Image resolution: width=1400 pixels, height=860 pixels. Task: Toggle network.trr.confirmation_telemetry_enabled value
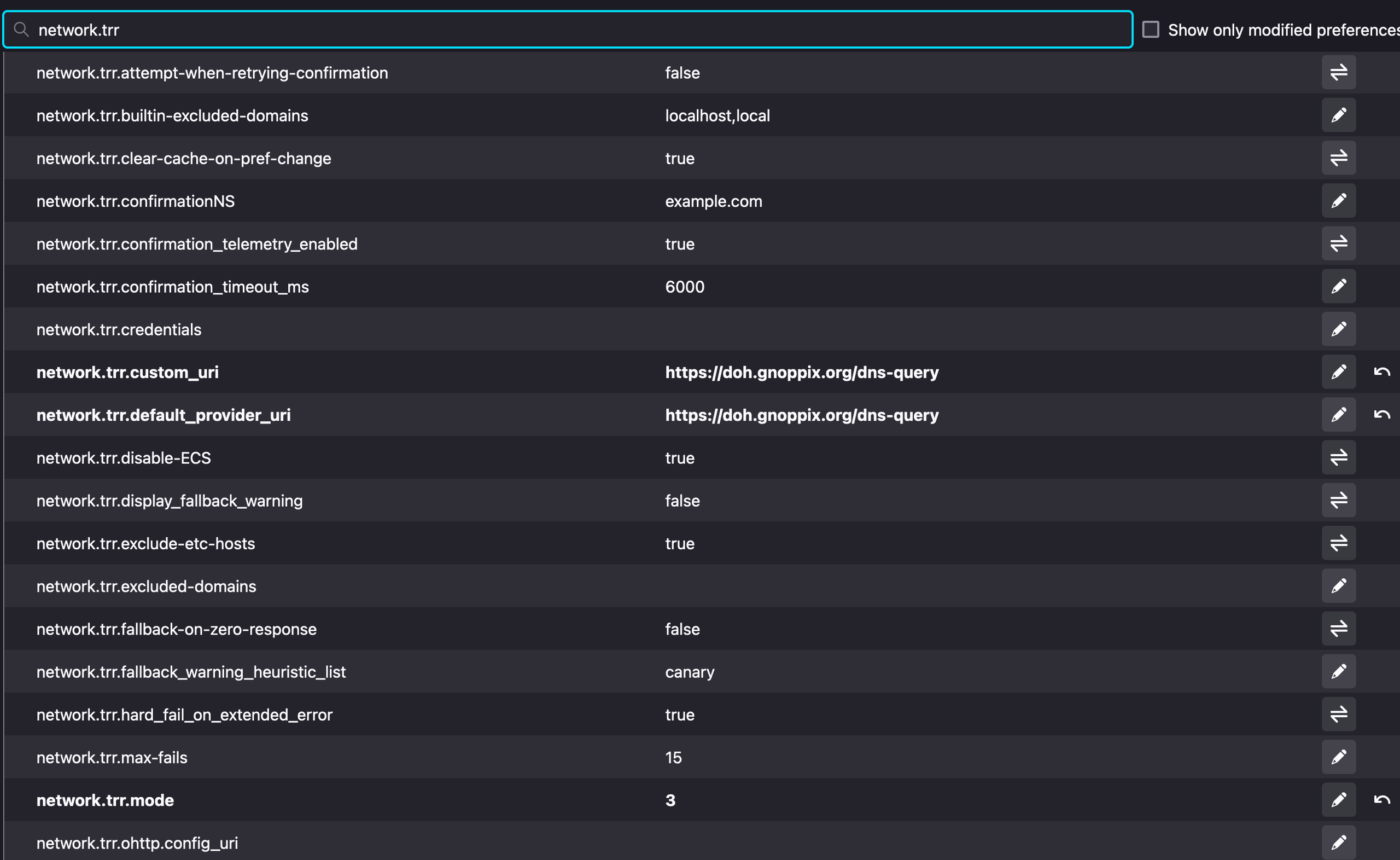[x=1338, y=243]
